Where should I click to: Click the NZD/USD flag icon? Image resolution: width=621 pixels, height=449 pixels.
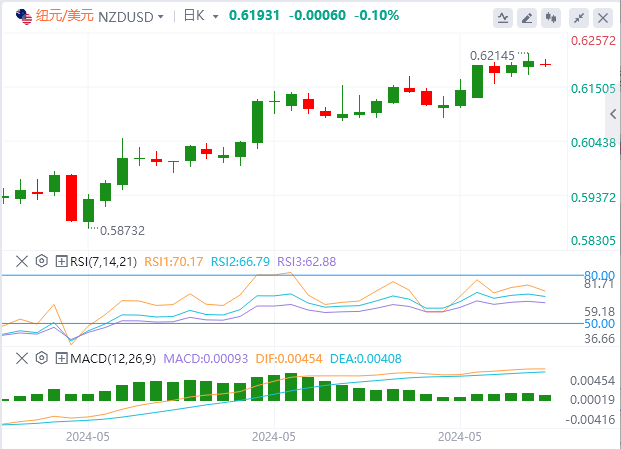click(24, 17)
